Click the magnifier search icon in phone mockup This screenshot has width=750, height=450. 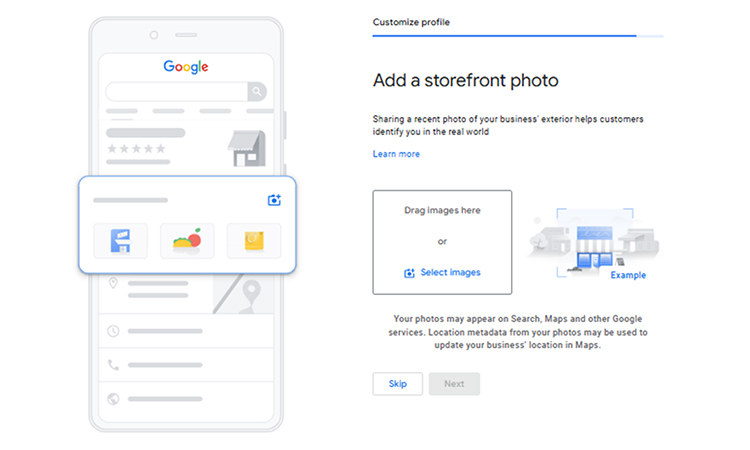[257, 91]
